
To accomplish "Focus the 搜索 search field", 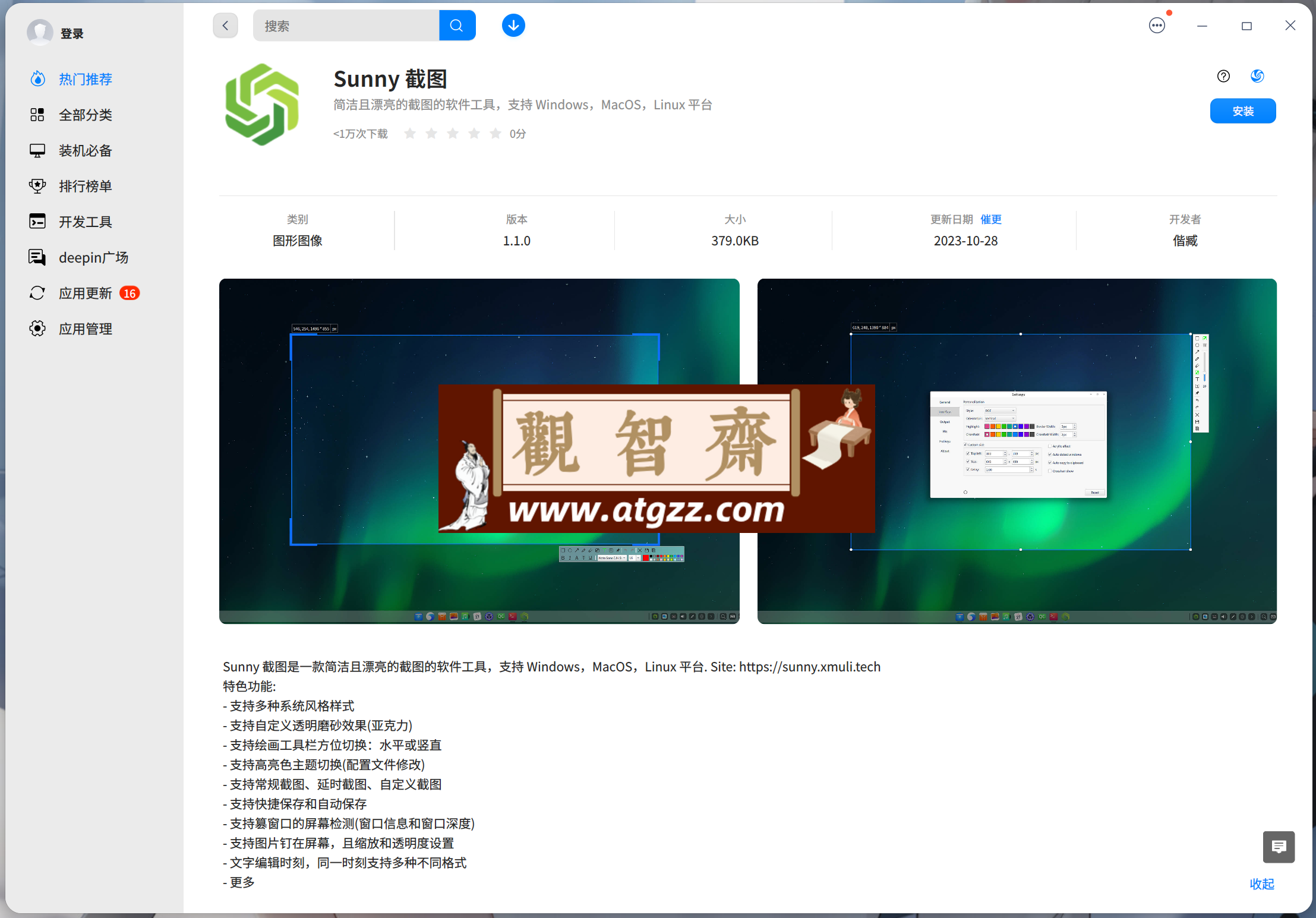I will pos(346,26).
